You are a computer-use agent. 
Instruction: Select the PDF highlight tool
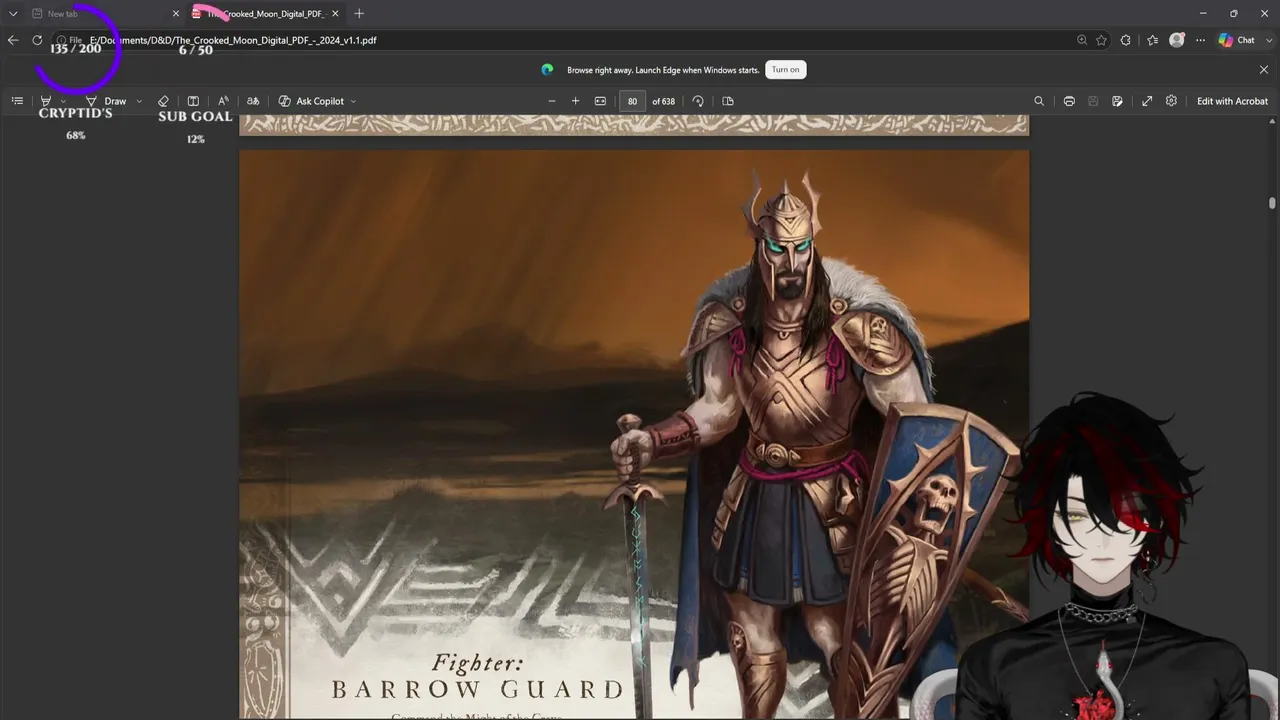click(x=45, y=101)
